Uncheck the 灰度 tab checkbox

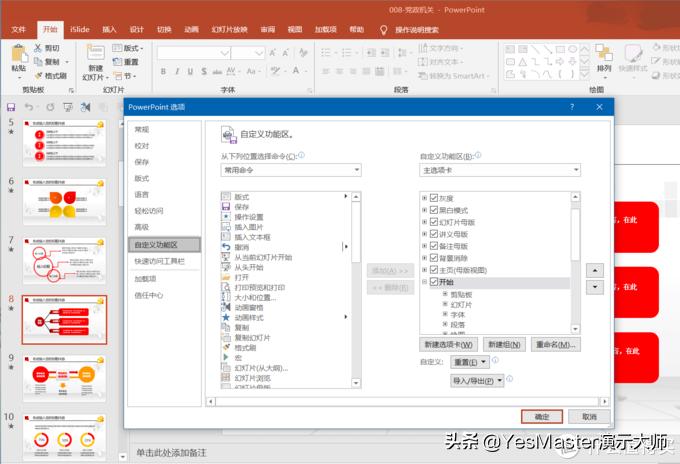point(434,198)
